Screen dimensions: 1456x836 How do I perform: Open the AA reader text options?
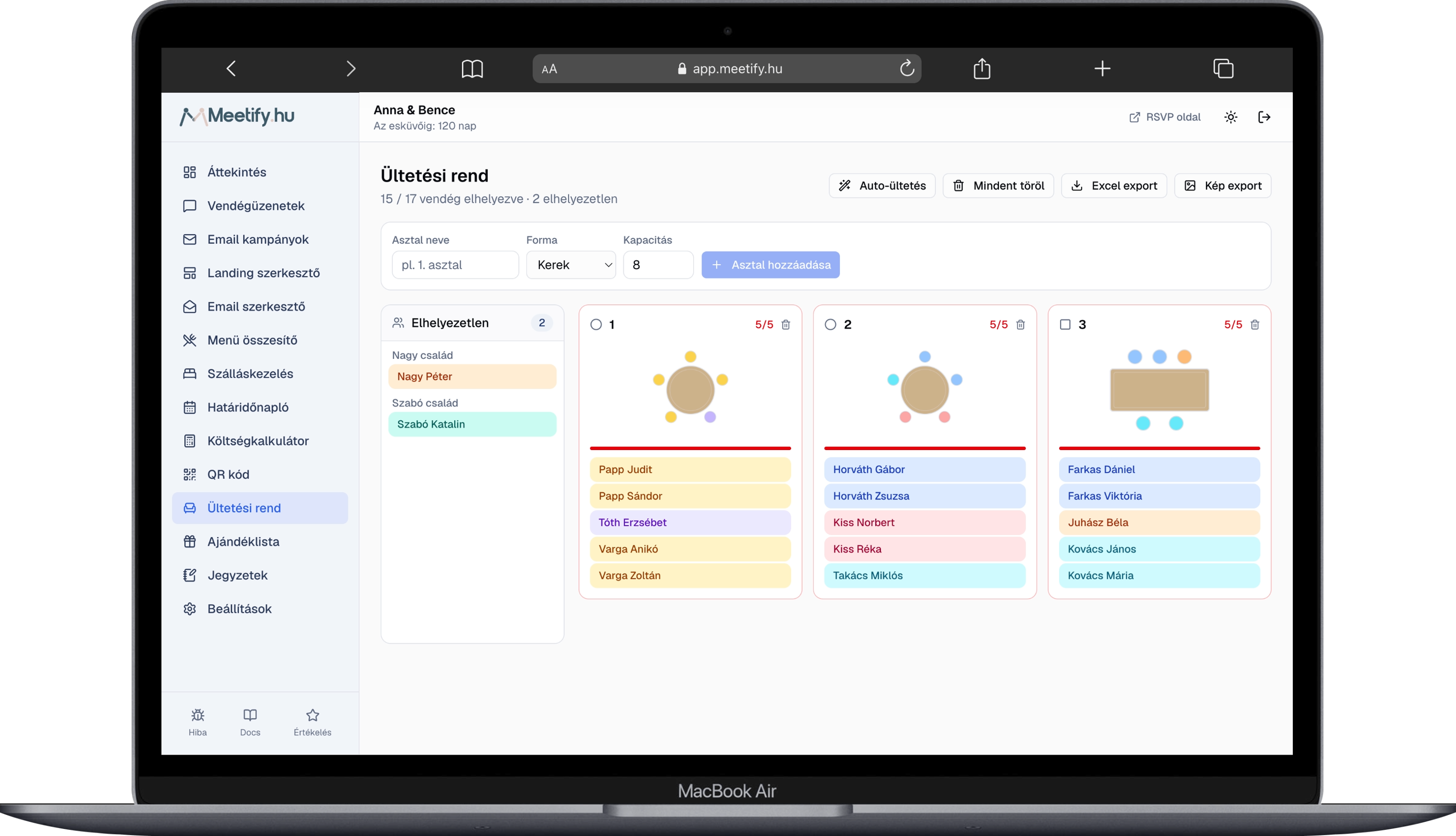tap(549, 69)
